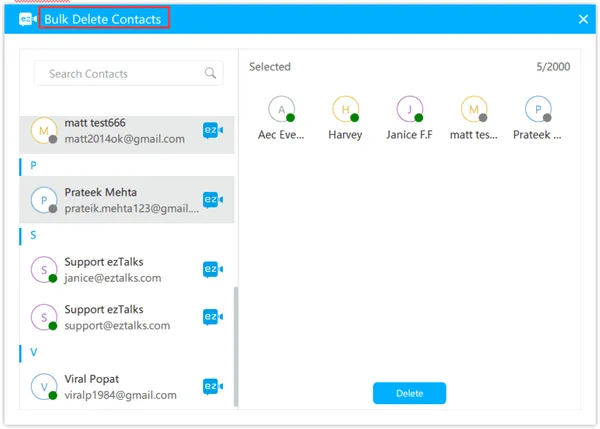Click ezTalks icon beside janice@eztalks.com
600x429 pixels.
tap(213, 269)
